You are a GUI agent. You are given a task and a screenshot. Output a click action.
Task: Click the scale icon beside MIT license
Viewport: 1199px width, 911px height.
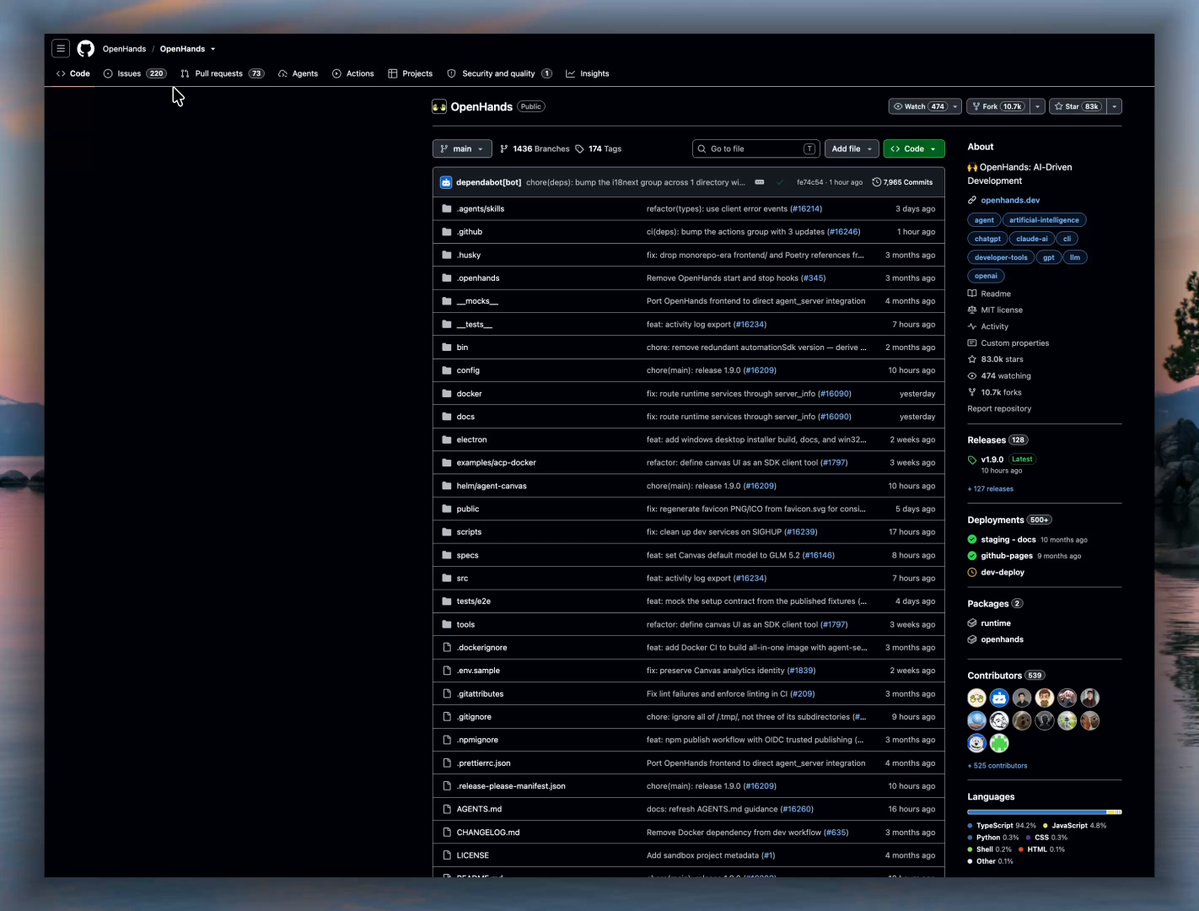click(972, 310)
